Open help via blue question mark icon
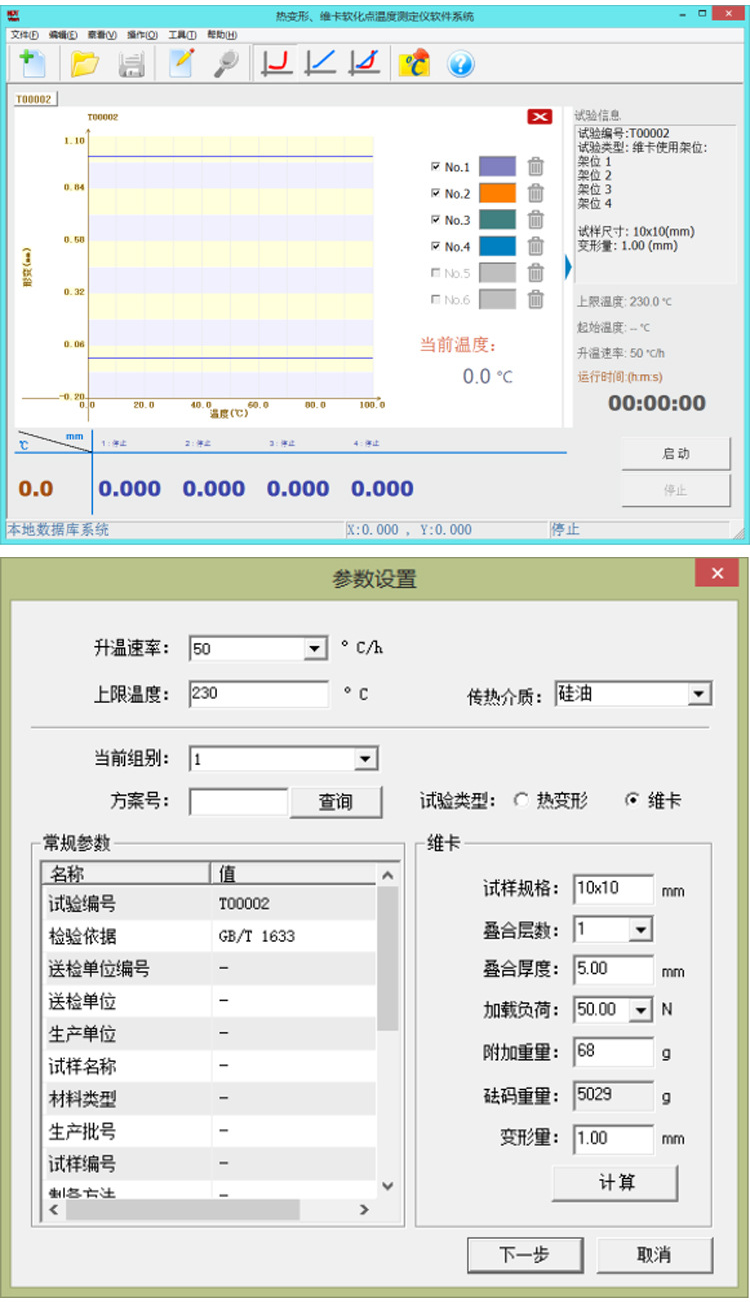Viewport: 750px width, 1312px height. point(461,64)
